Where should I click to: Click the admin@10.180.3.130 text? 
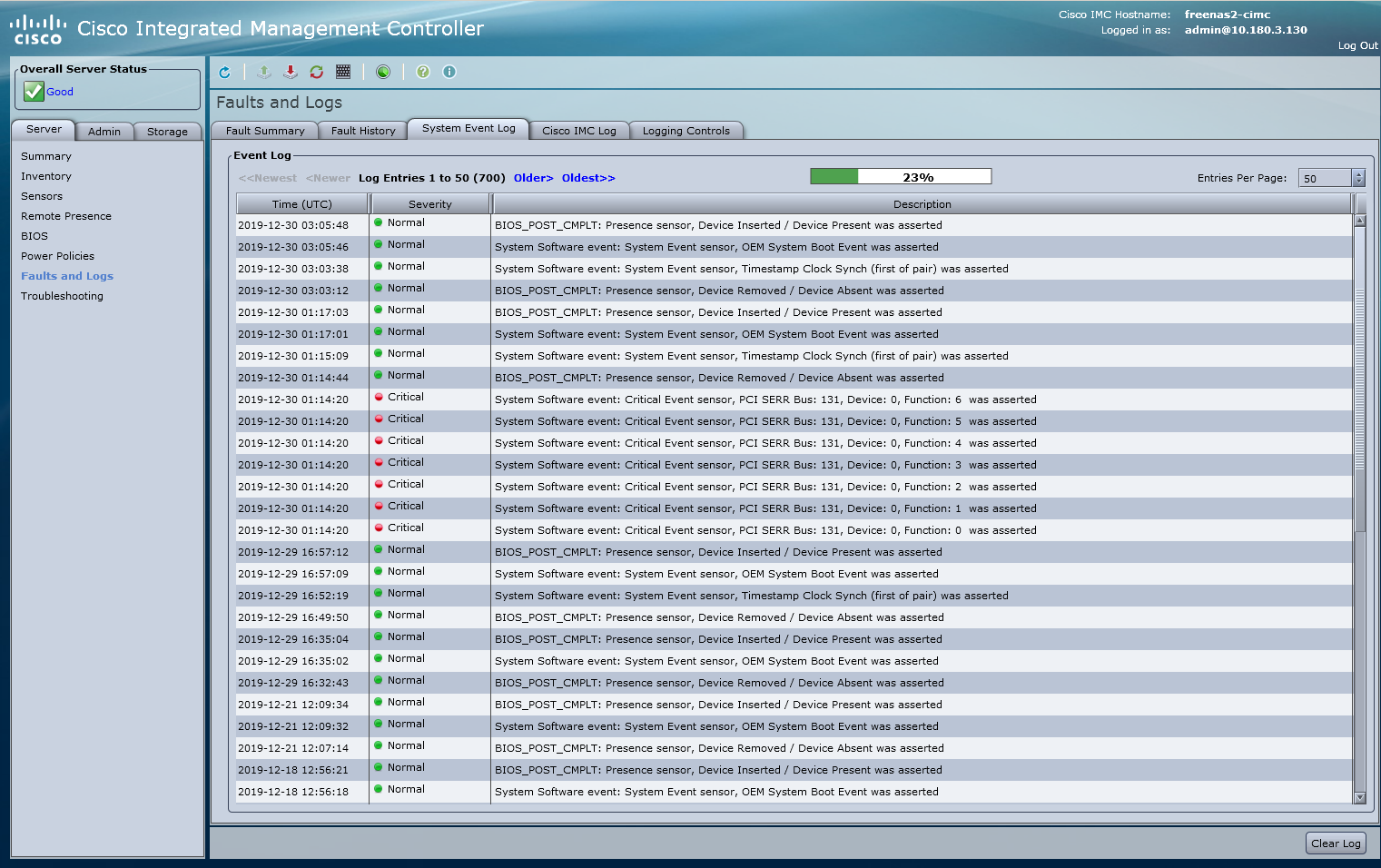[x=1246, y=30]
